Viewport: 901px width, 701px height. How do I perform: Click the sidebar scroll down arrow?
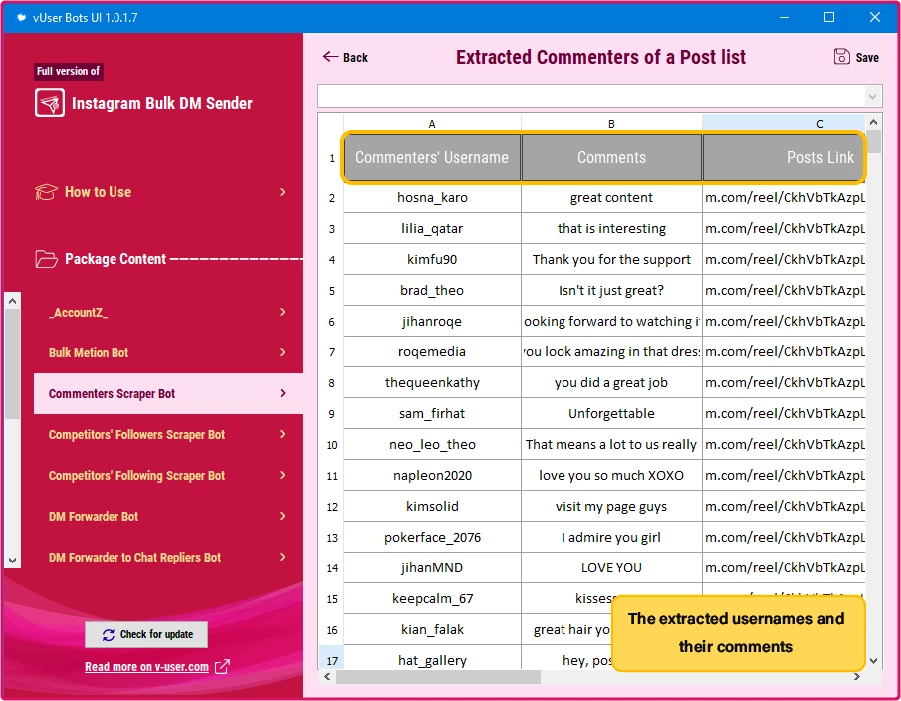(13, 560)
